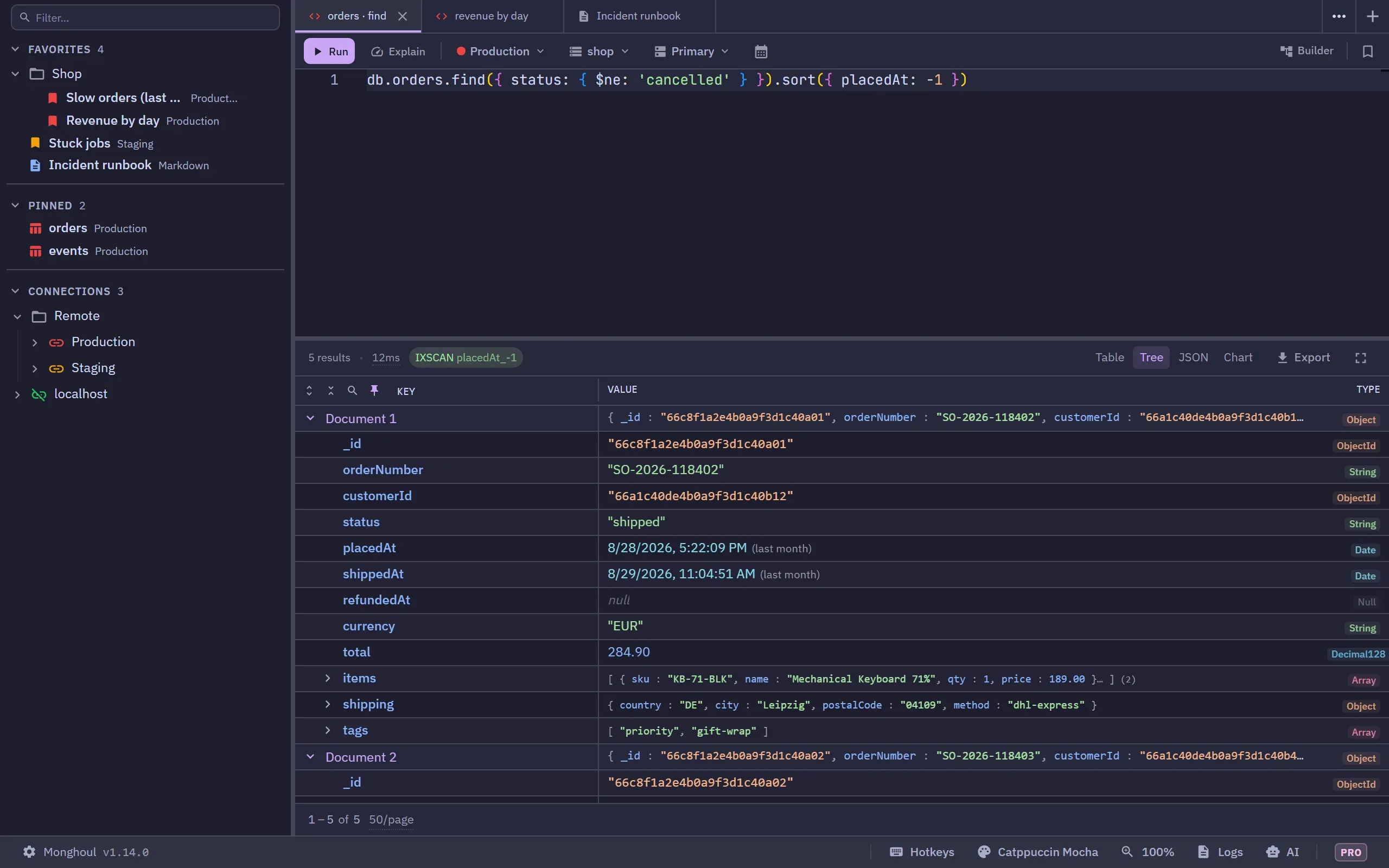Open Logs in status bar
This screenshot has width=1389, height=868.
[x=1220, y=852]
